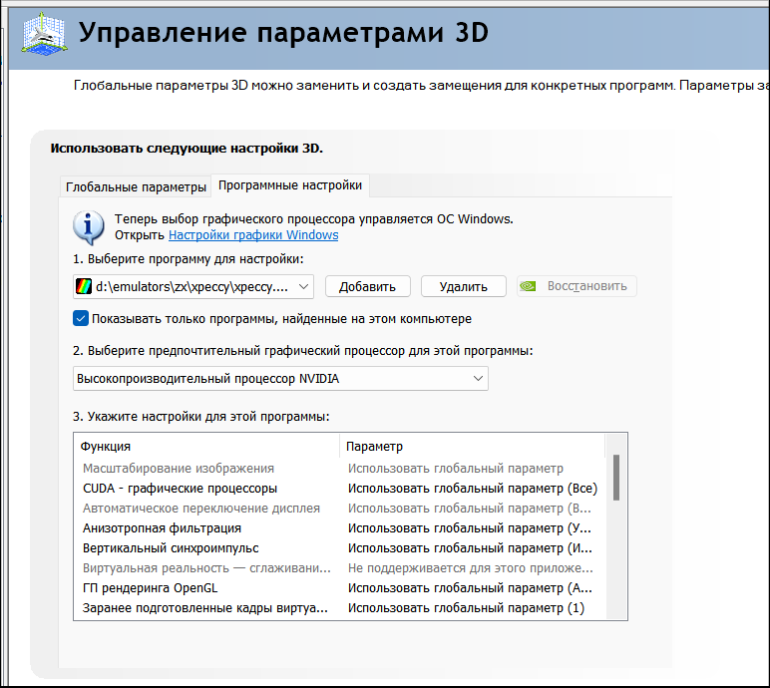770x688 pixels.
Task: Click 'Использовать следующие настройки 3D.' heading
Action: click(187, 148)
